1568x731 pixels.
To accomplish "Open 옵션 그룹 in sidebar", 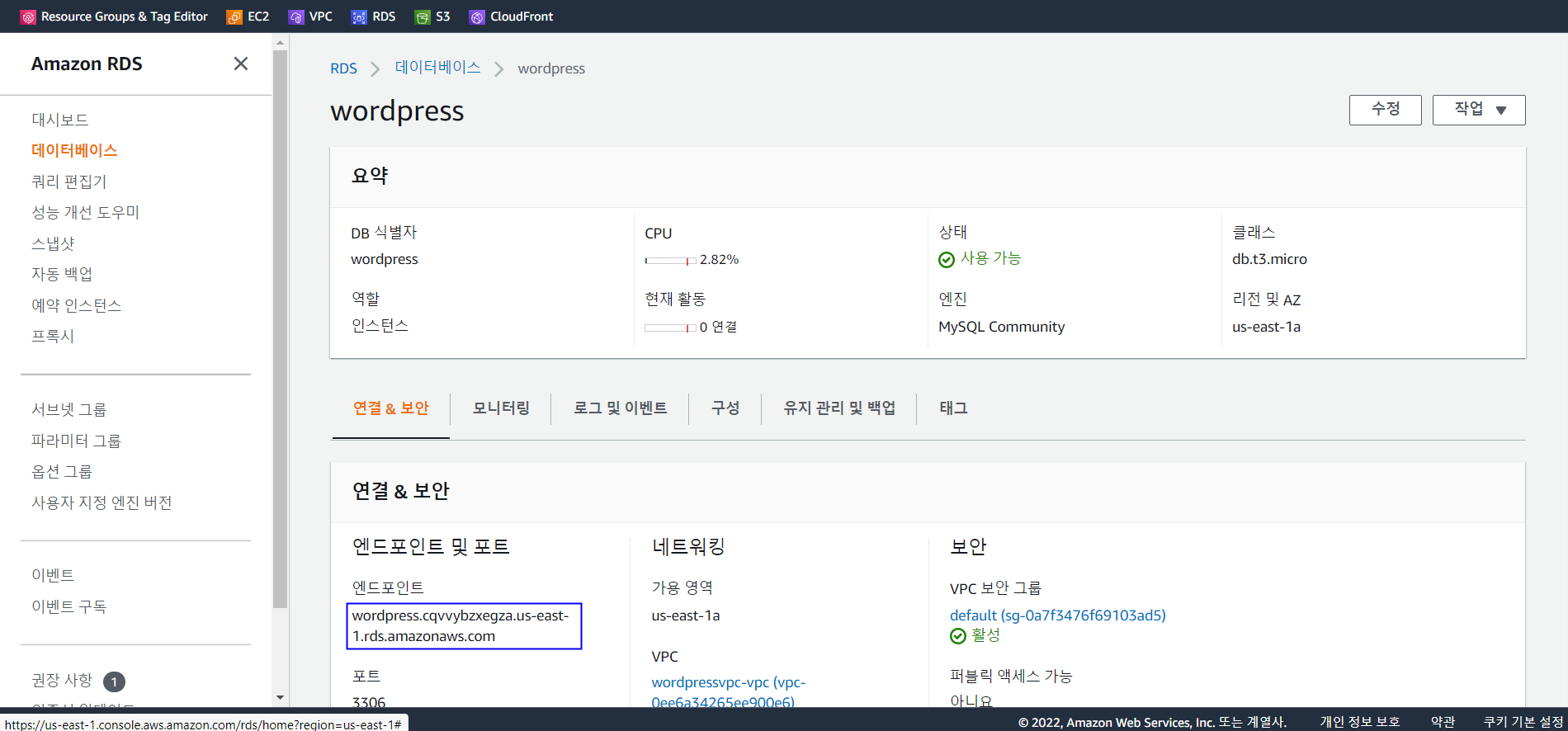I will [62, 472].
